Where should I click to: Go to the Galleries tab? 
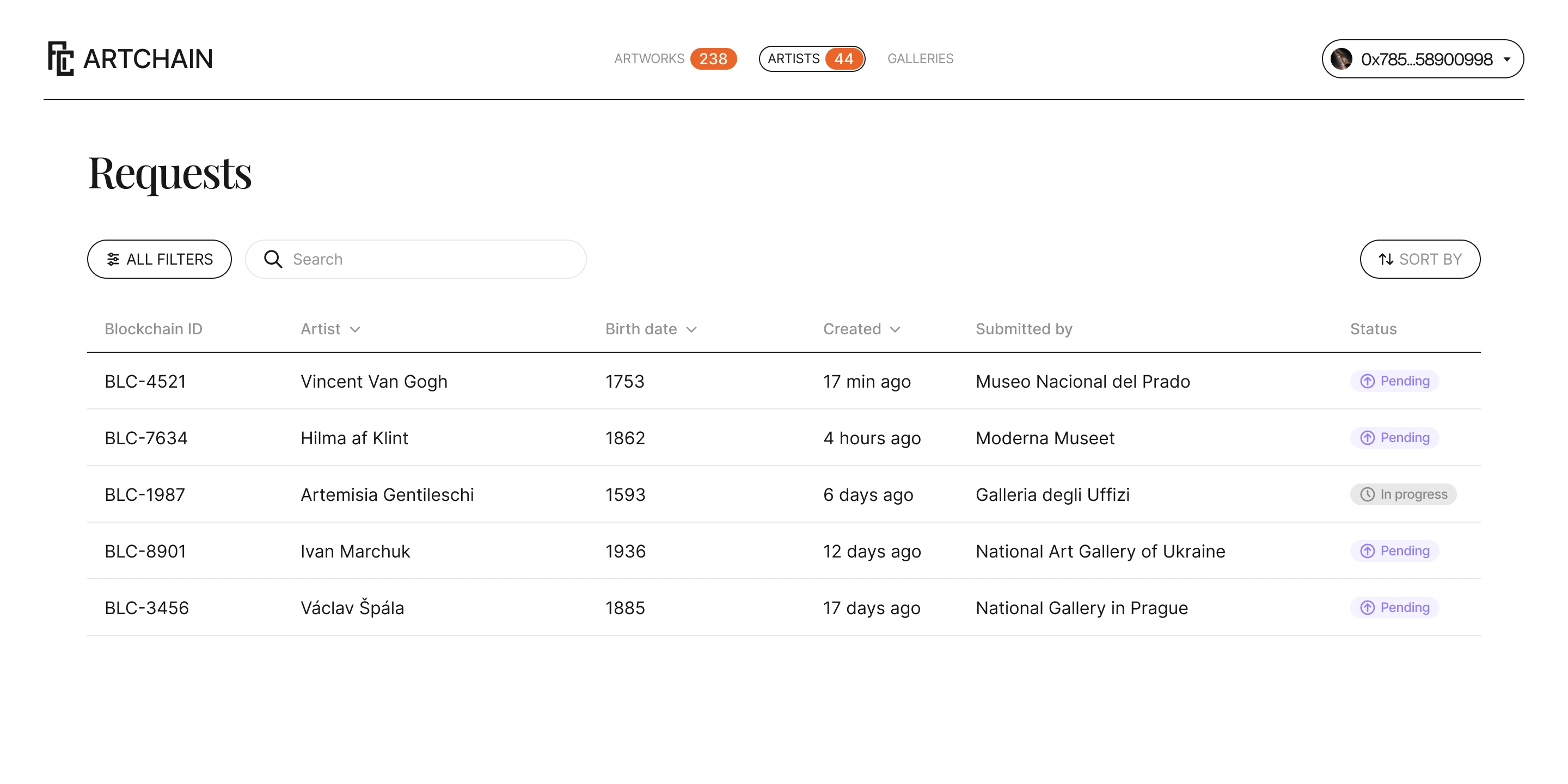point(920,58)
